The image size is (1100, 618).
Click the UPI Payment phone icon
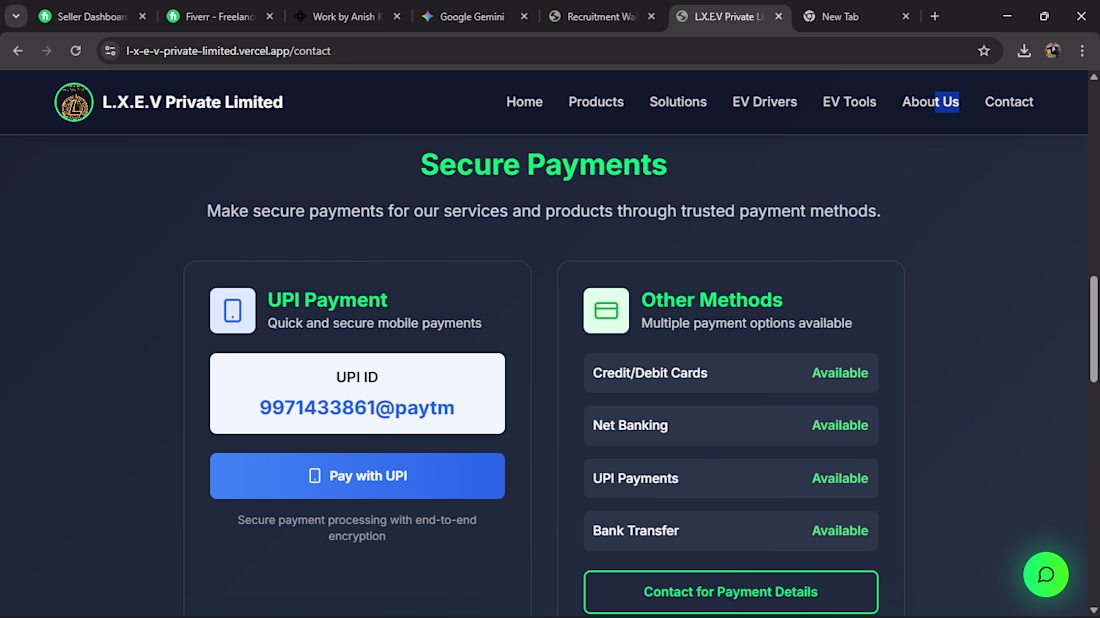232,311
